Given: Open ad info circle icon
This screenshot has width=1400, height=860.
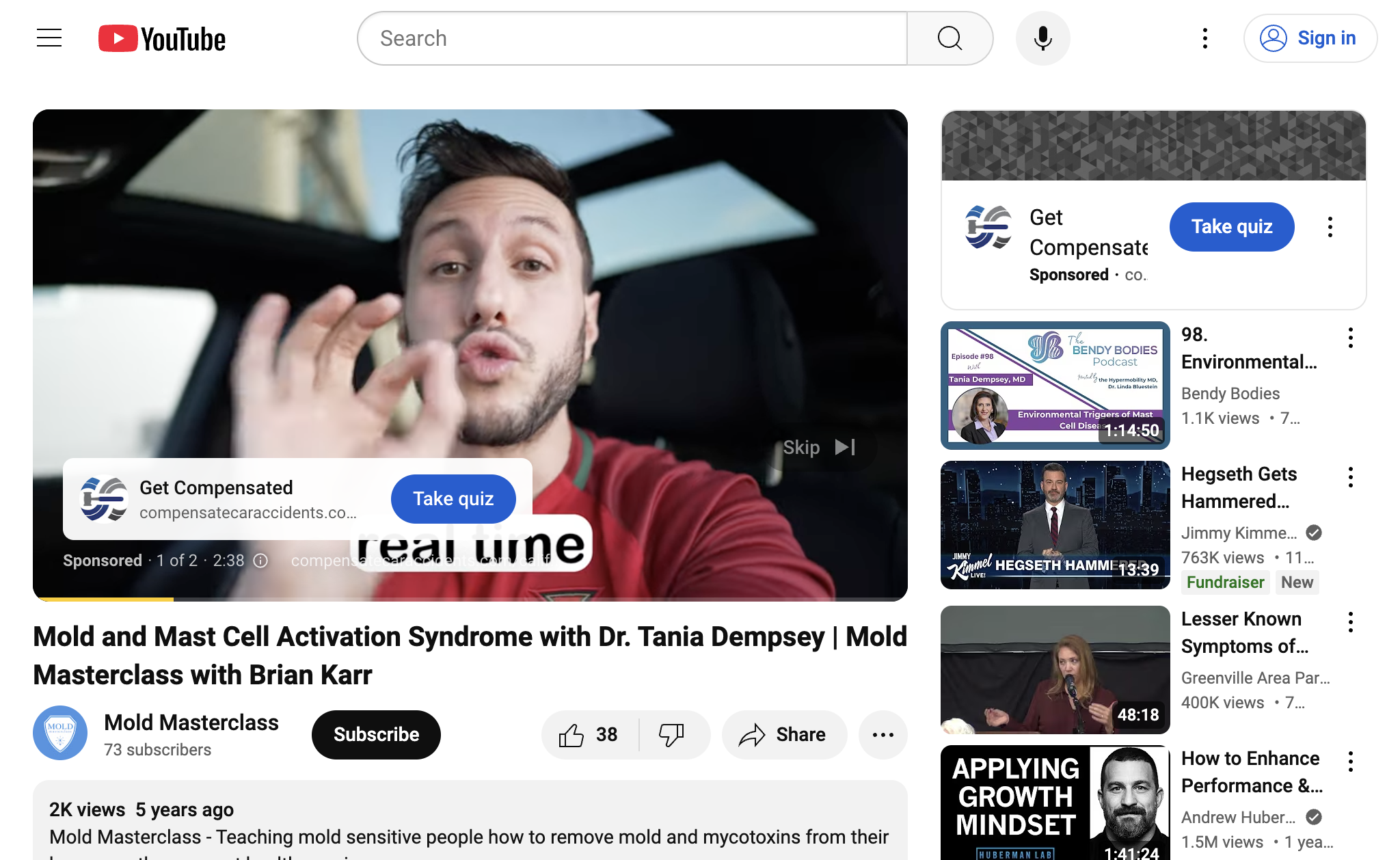Looking at the screenshot, I should pyautogui.click(x=260, y=561).
